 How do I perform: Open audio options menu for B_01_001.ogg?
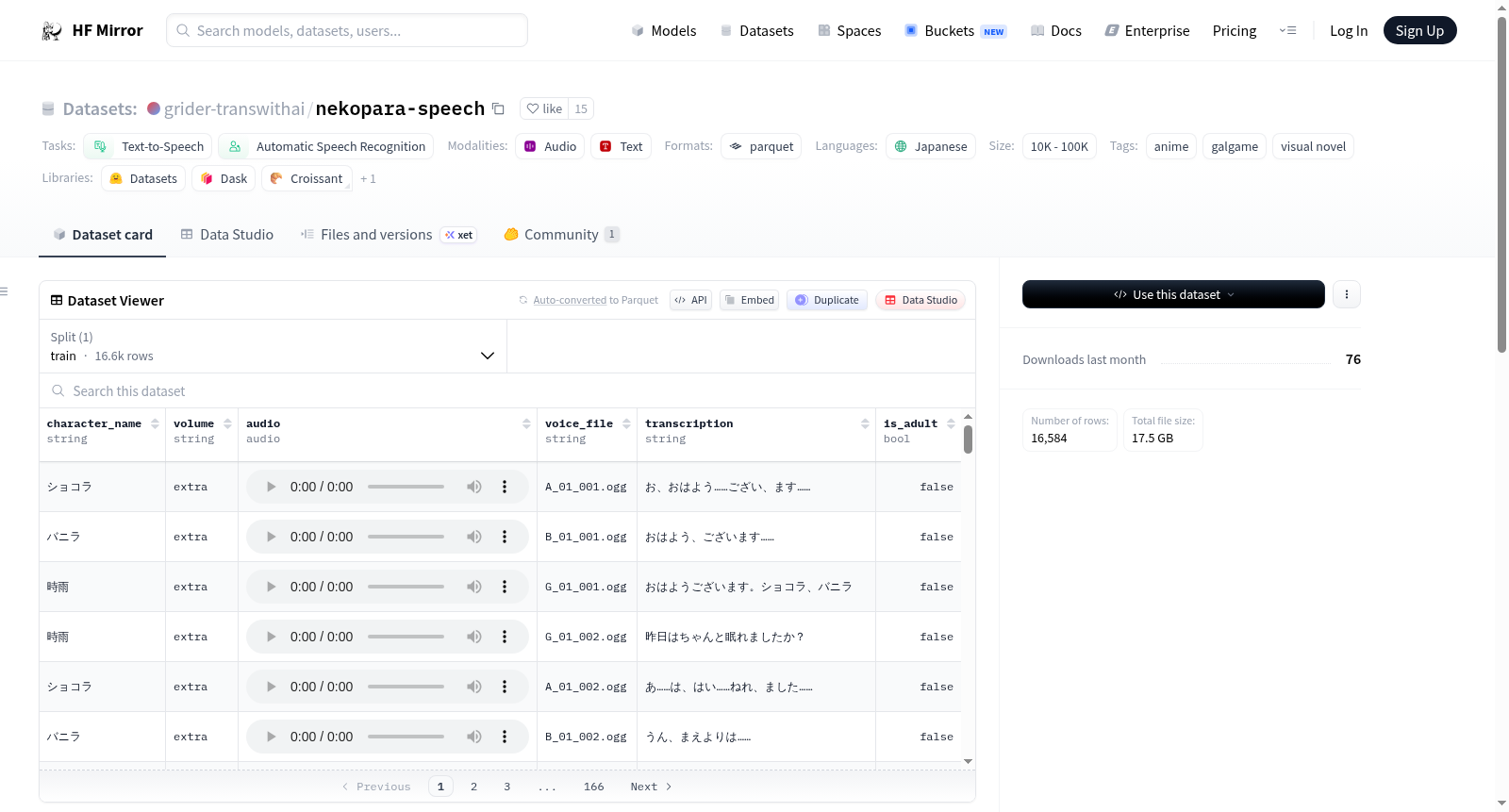(505, 537)
